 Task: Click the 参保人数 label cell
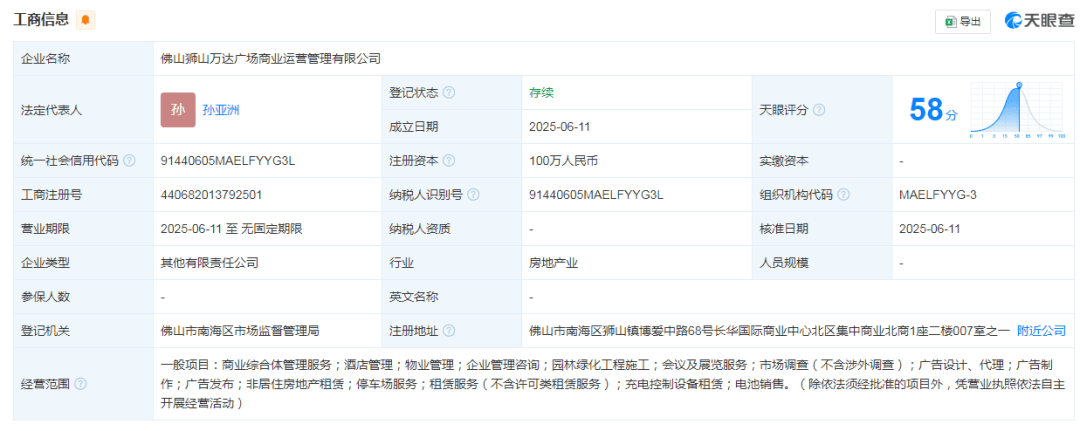[x=83, y=297]
